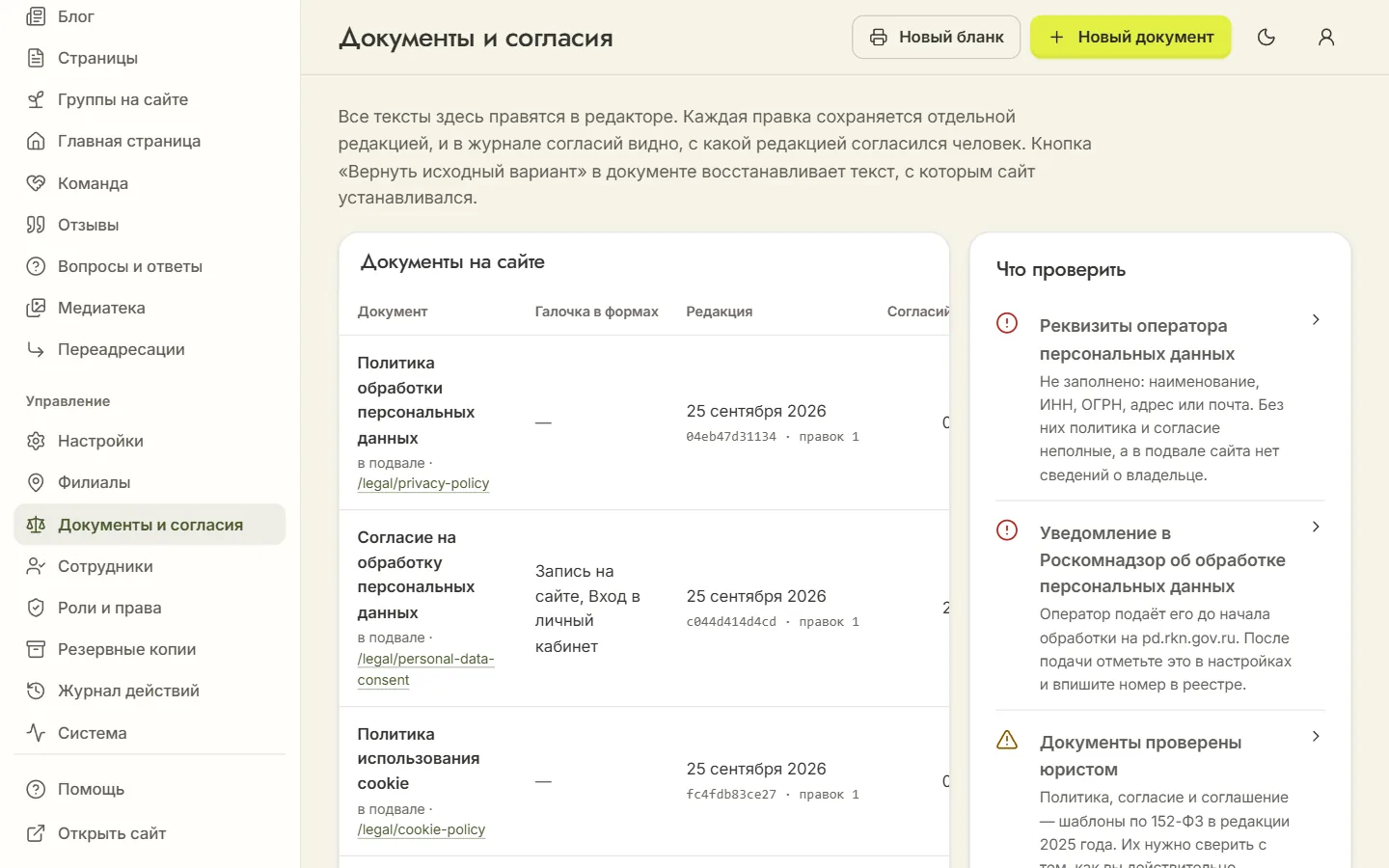This screenshot has width=1389, height=868.
Task: Expand Документы проверены юристом chevron
Action: [1316, 736]
